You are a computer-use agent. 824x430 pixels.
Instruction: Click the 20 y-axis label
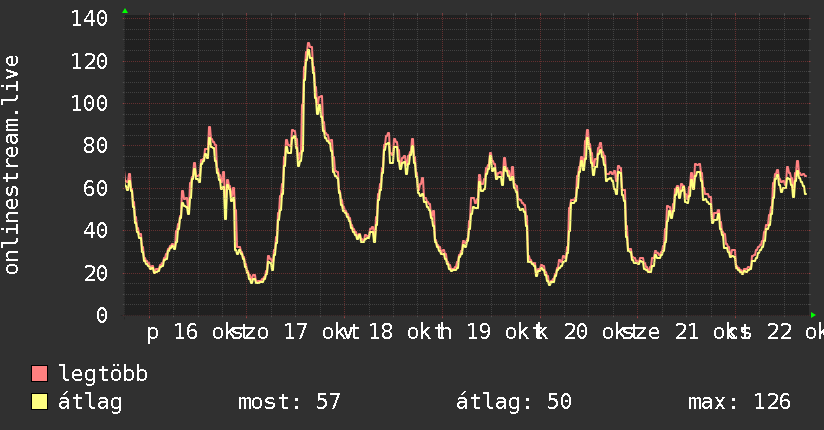point(96,273)
